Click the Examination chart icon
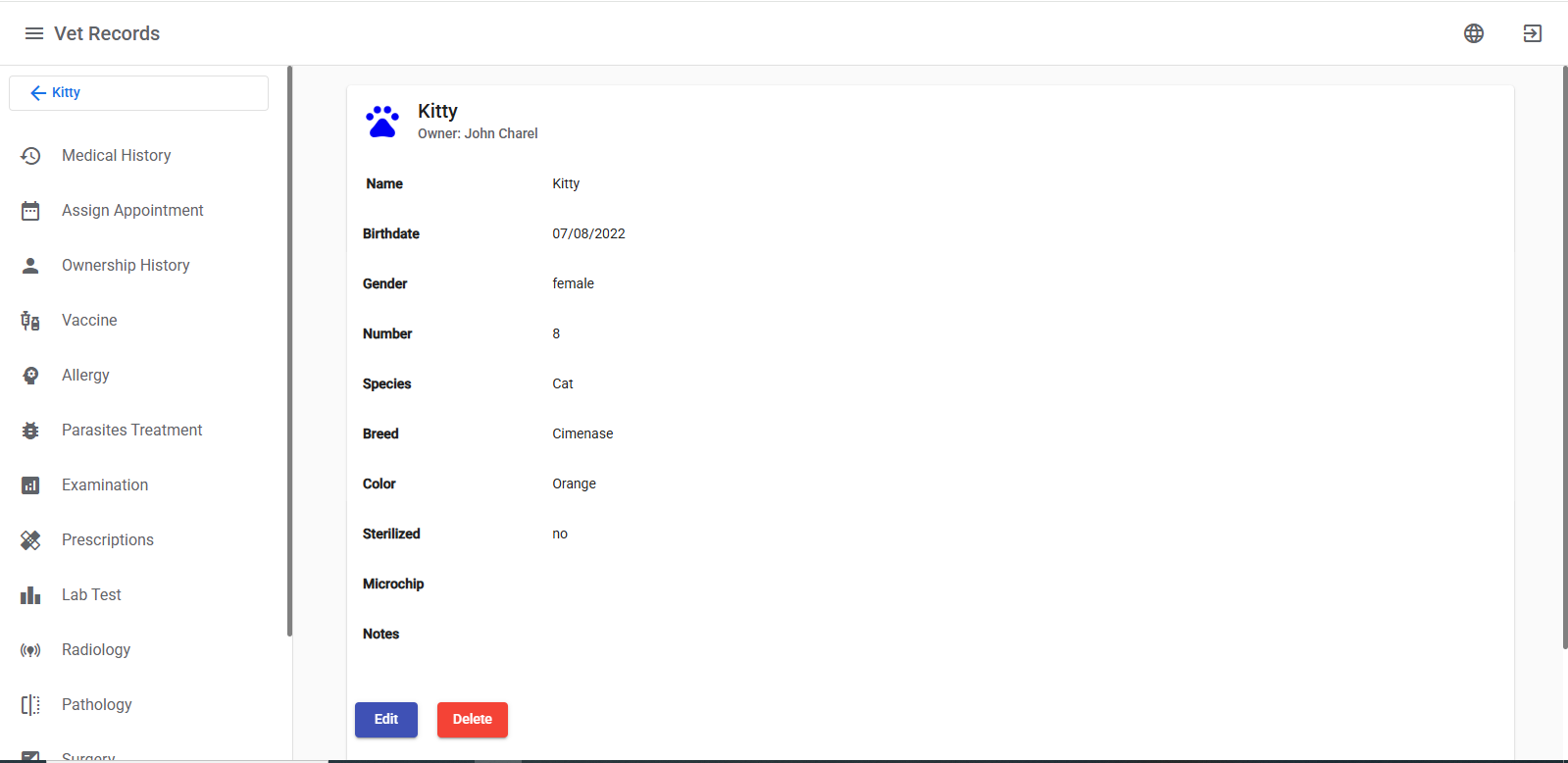 30,485
